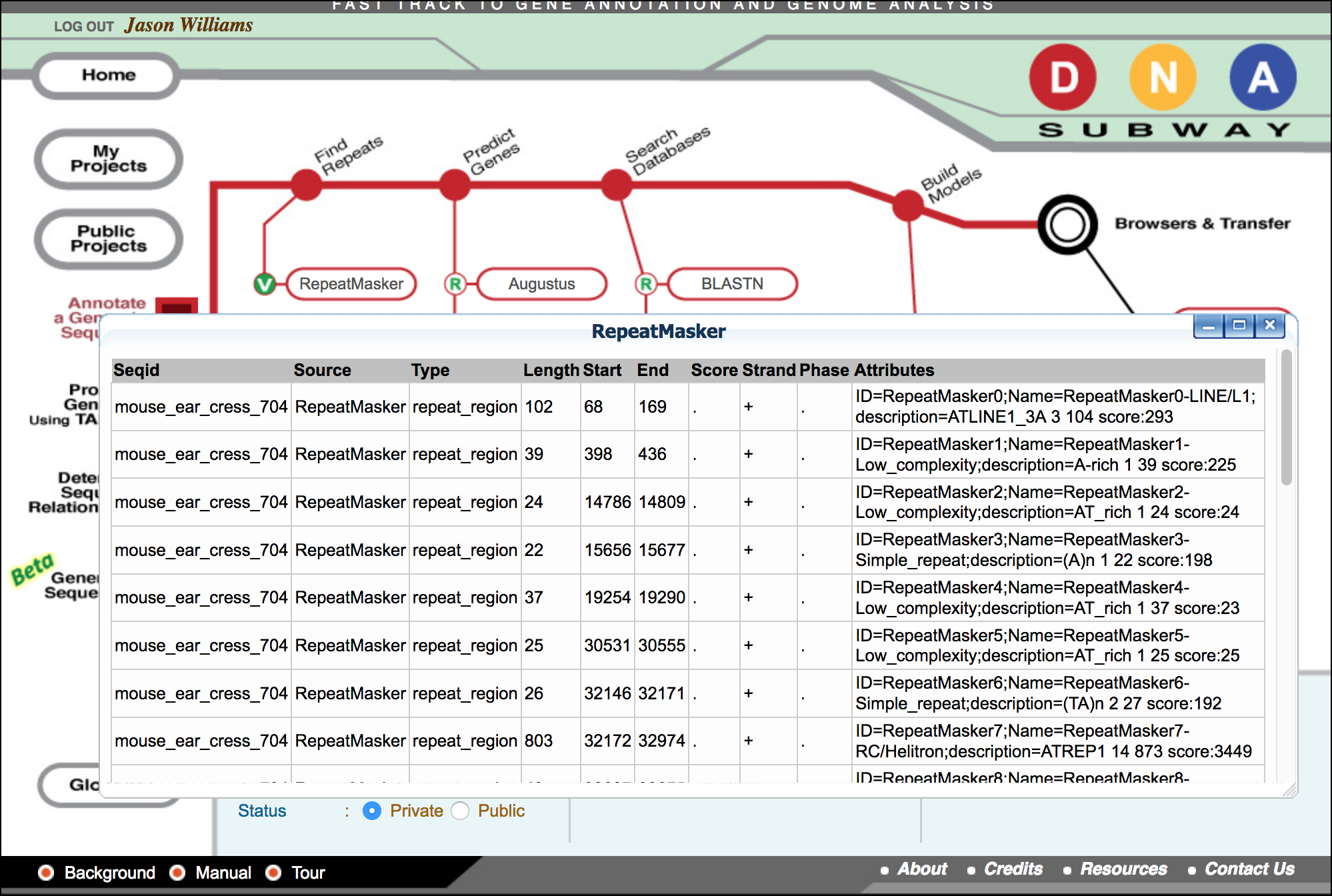Viewport: 1332px width, 896px height.
Task: Click the Strand column header
Action: pyautogui.click(x=769, y=370)
